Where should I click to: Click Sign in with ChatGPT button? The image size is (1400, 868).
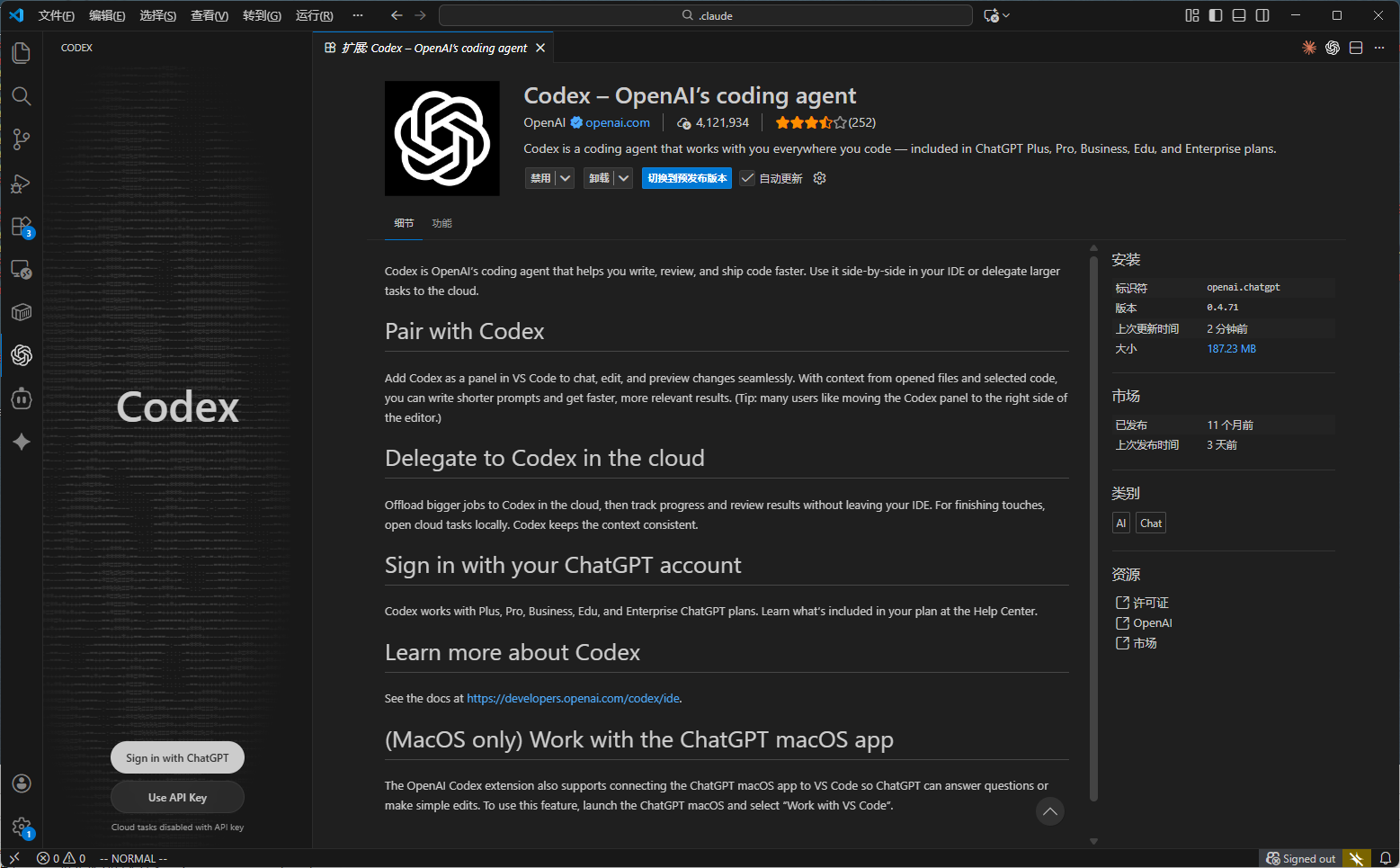click(177, 757)
